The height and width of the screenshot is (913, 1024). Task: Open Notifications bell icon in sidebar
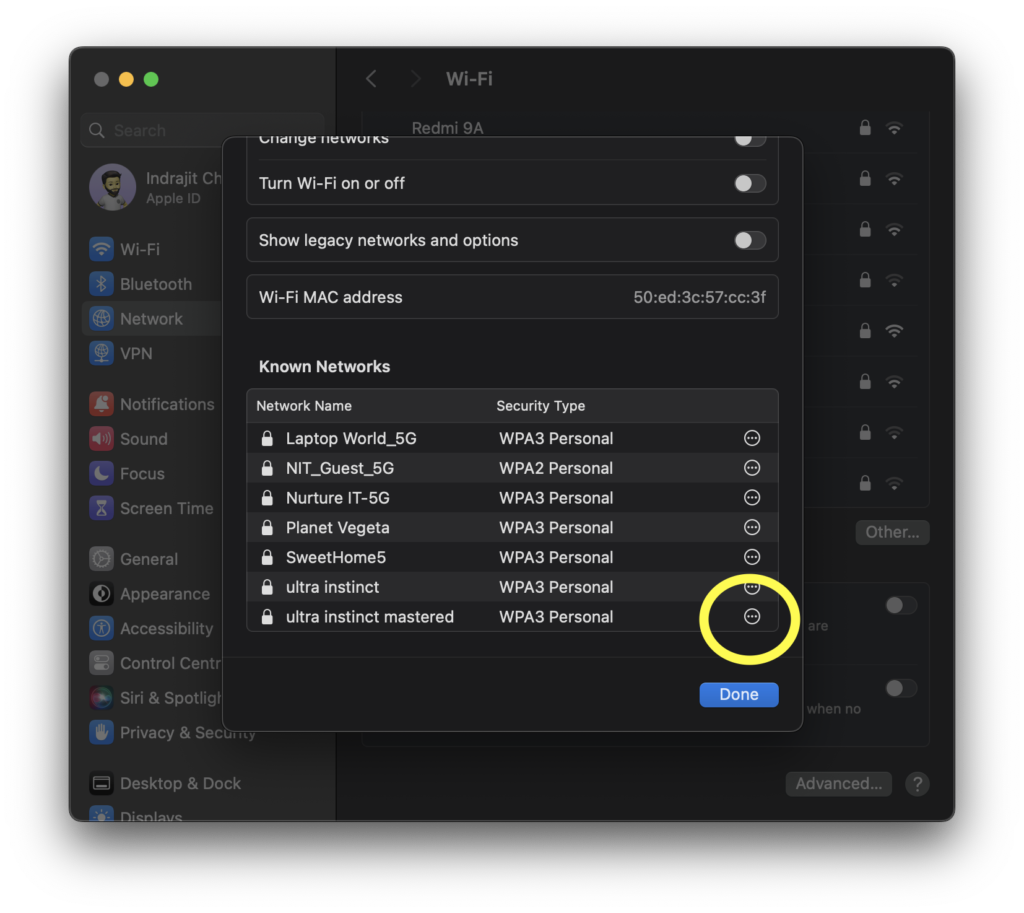101,404
